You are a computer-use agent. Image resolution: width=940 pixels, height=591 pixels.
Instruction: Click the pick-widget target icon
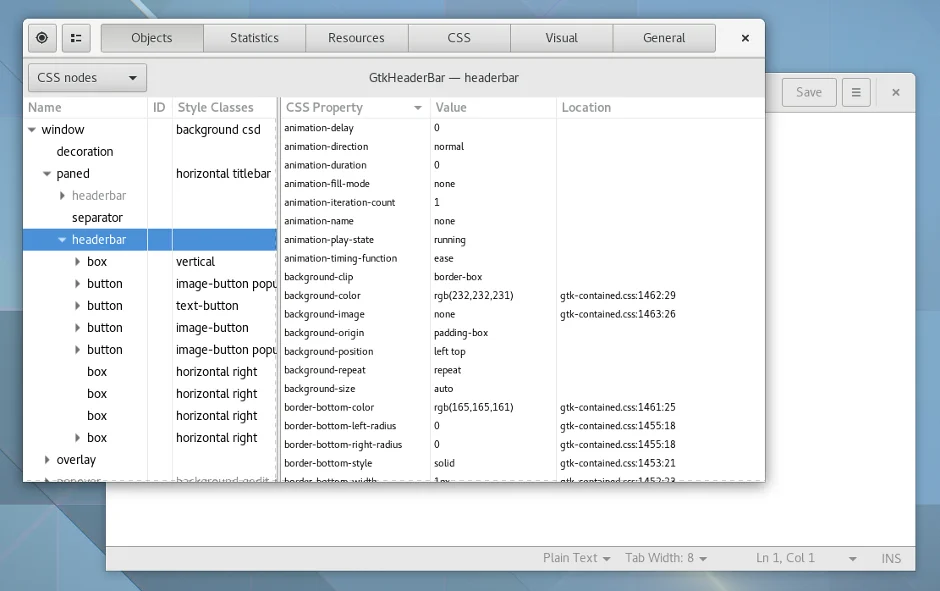pyautogui.click(x=42, y=38)
